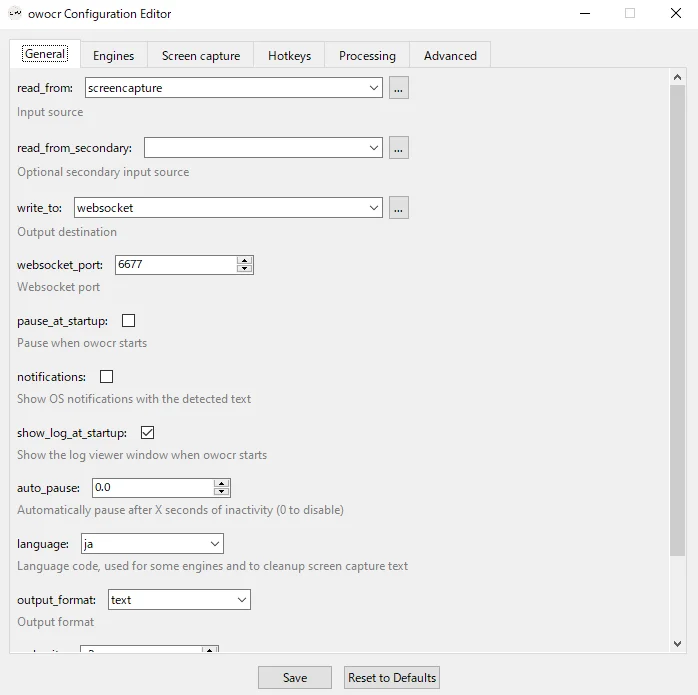The width and height of the screenshot is (698, 695).
Task: Open the Hotkeys tab
Action: pos(289,56)
